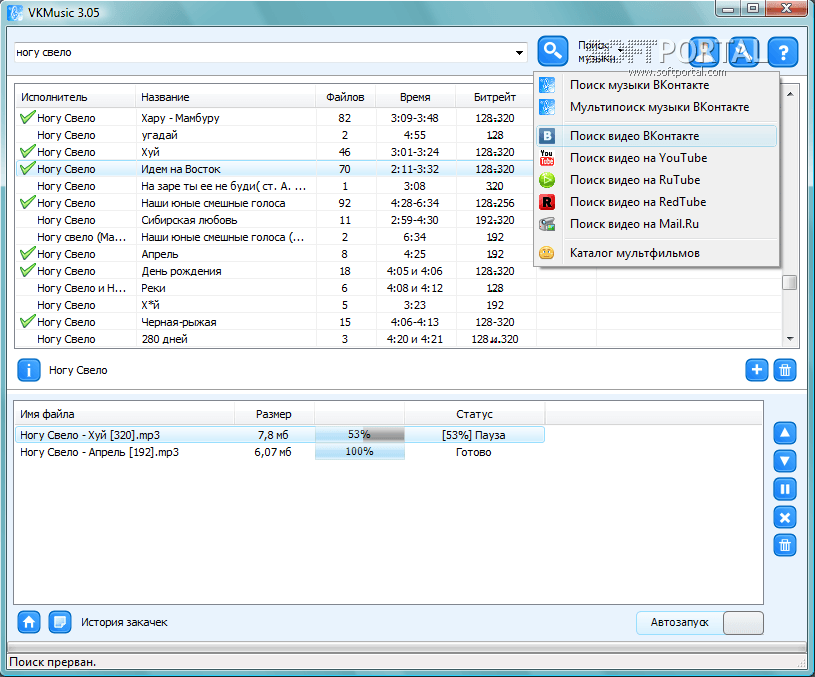Click the green checkmark on the Черная-рыжая row
The height and width of the screenshot is (677, 815).
[x=27, y=321]
